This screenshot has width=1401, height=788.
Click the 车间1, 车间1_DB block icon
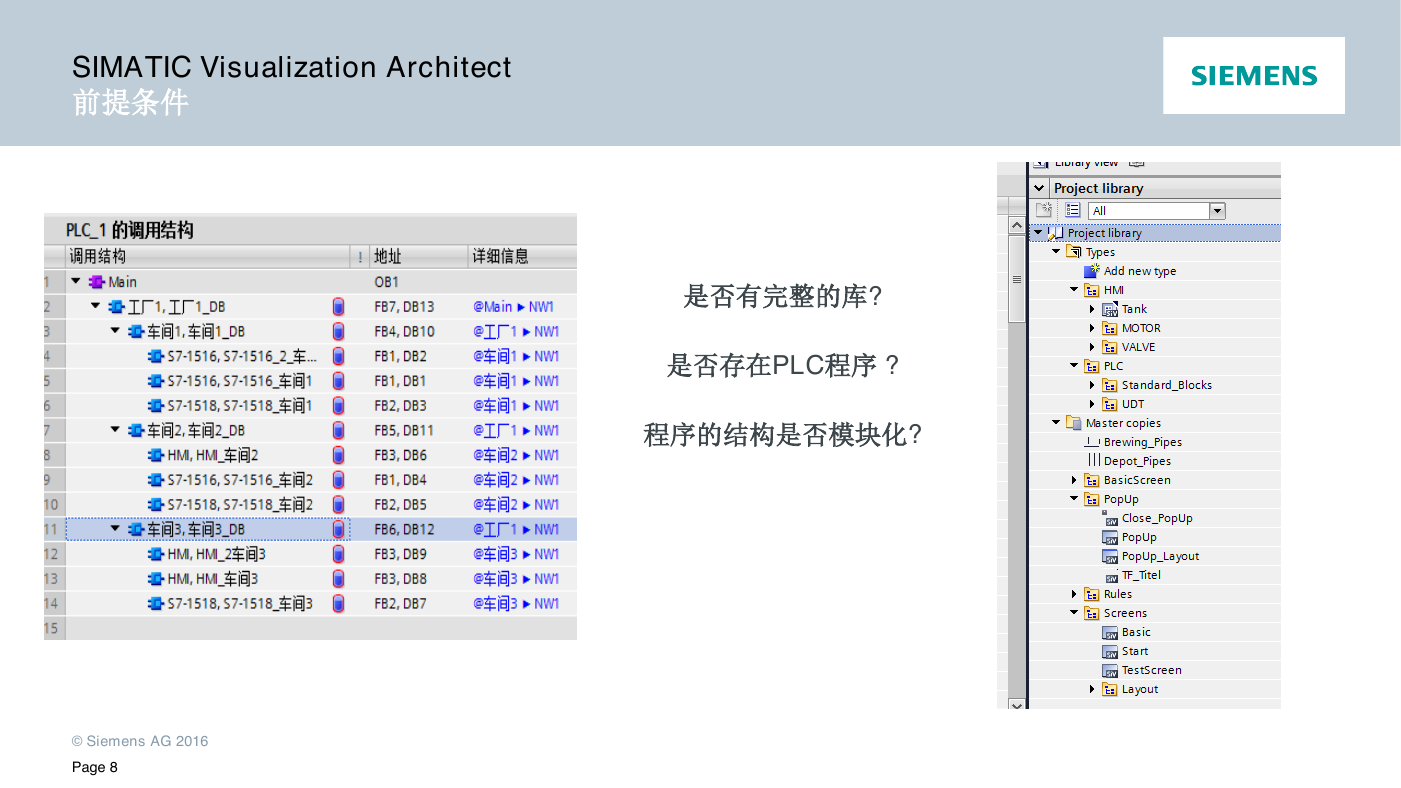(x=136, y=331)
